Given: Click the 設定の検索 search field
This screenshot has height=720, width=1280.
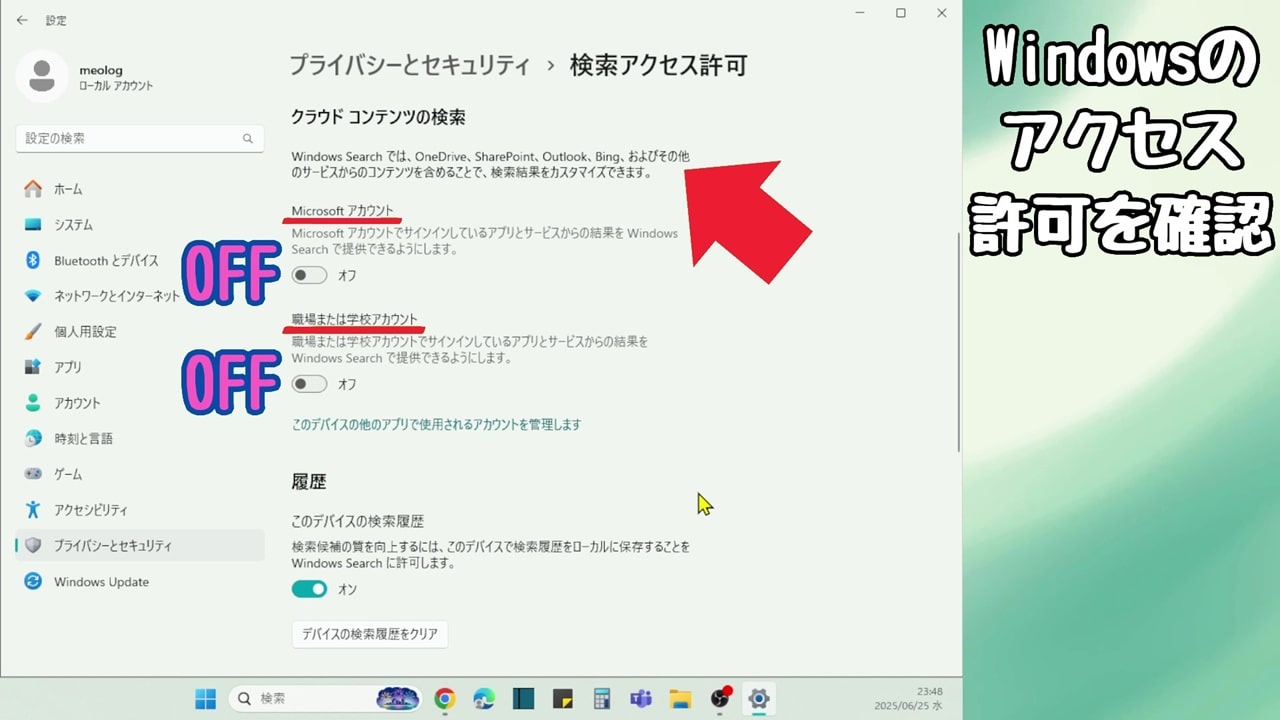Looking at the screenshot, I should tap(140, 139).
